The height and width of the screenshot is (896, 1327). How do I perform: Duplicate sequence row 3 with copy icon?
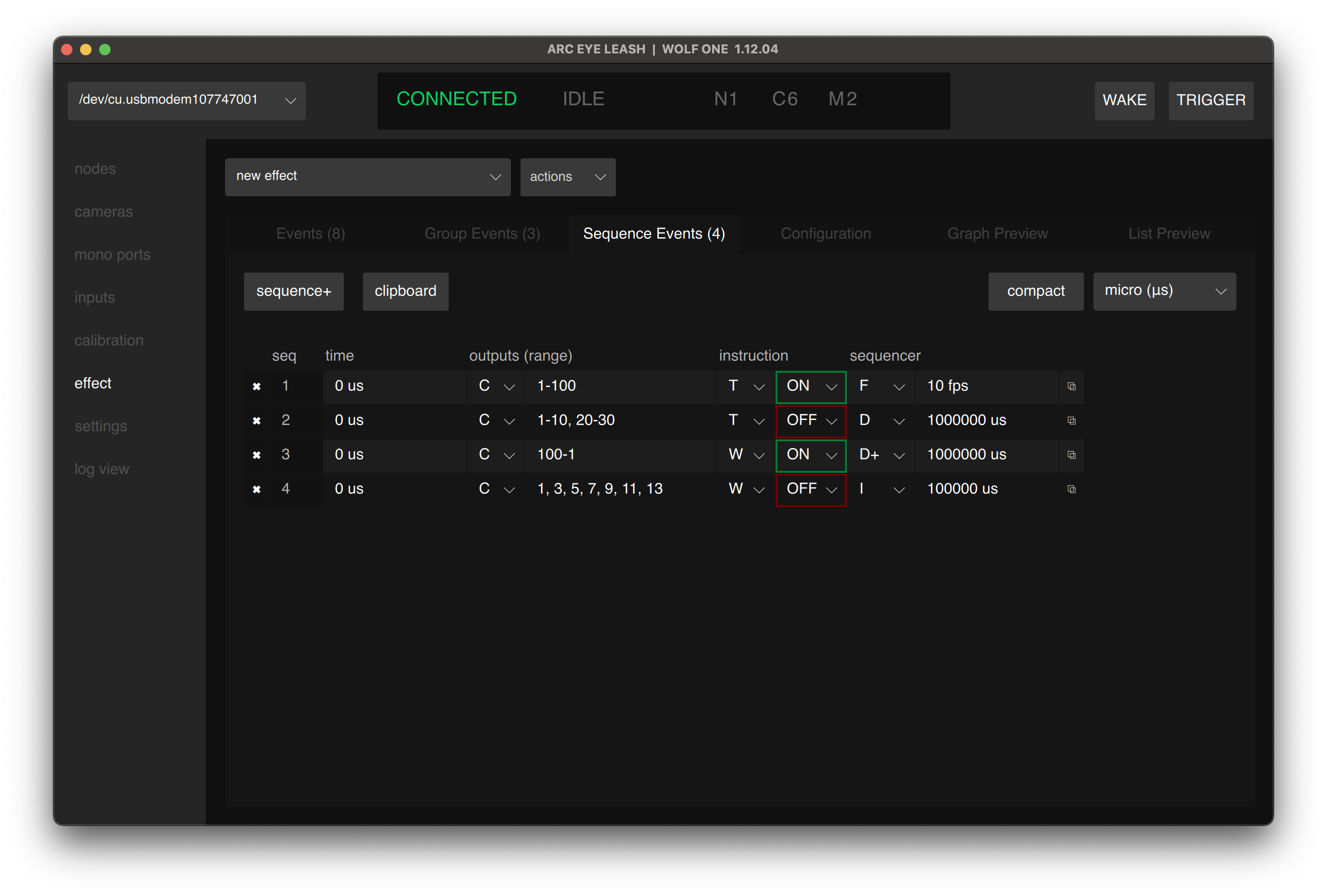[1071, 455]
